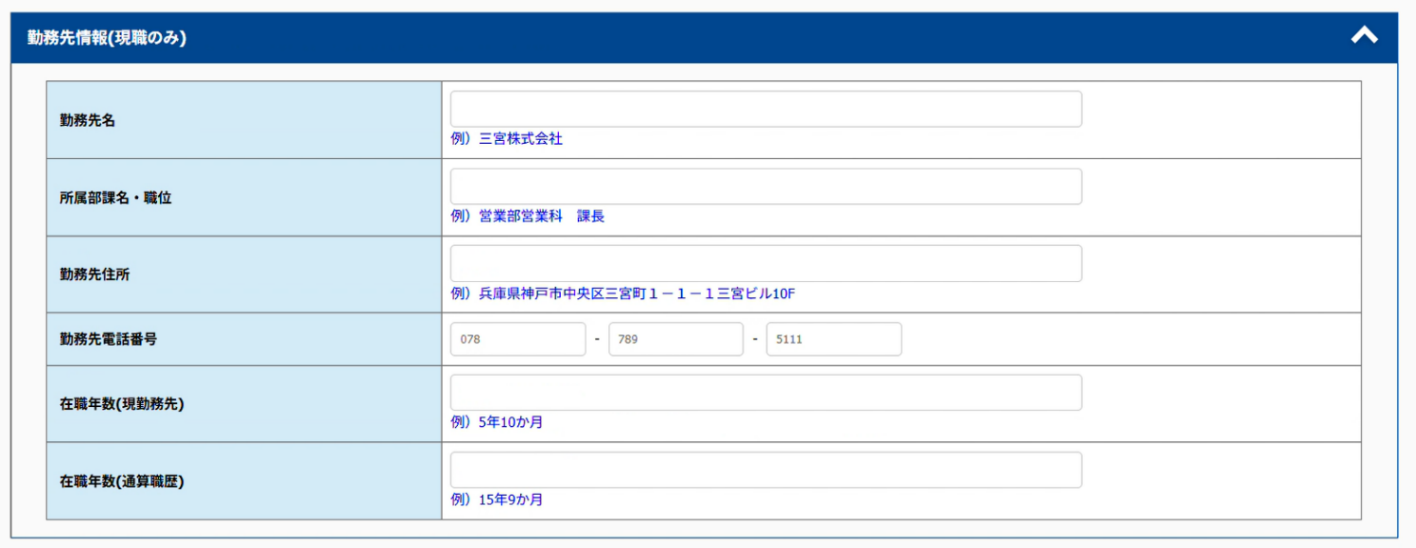The image size is (1416, 548).
Task: Click the 勤務先電話番号 row label
Action: [x=109, y=339]
